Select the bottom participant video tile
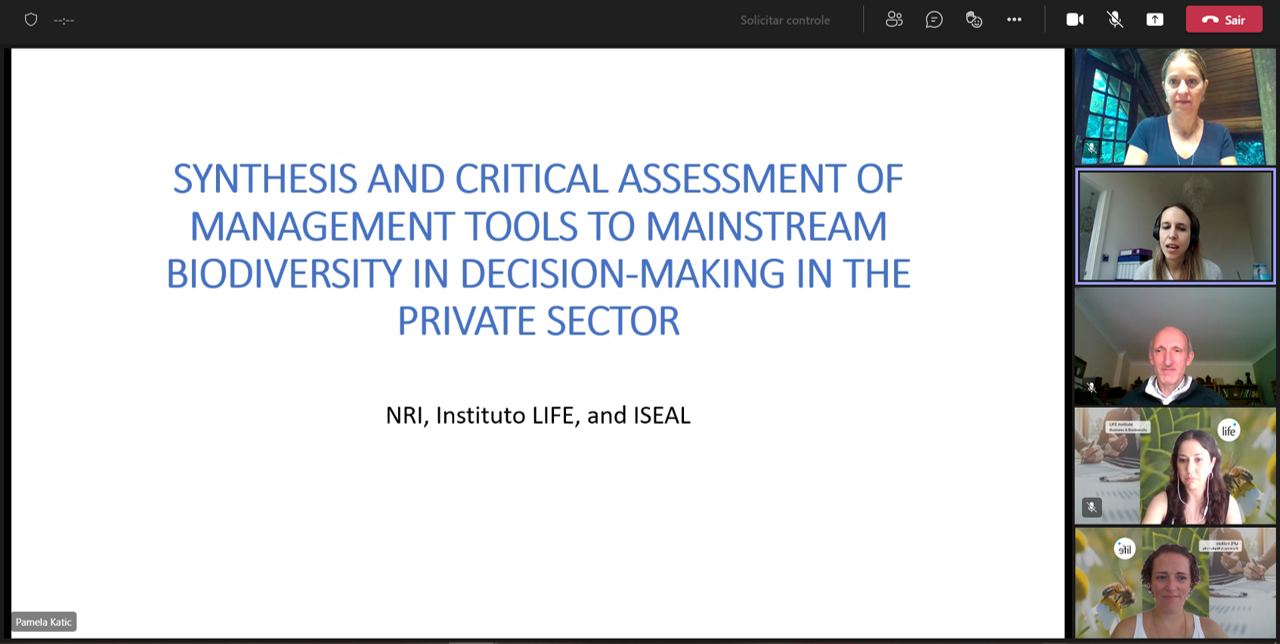 [x=1175, y=584]
